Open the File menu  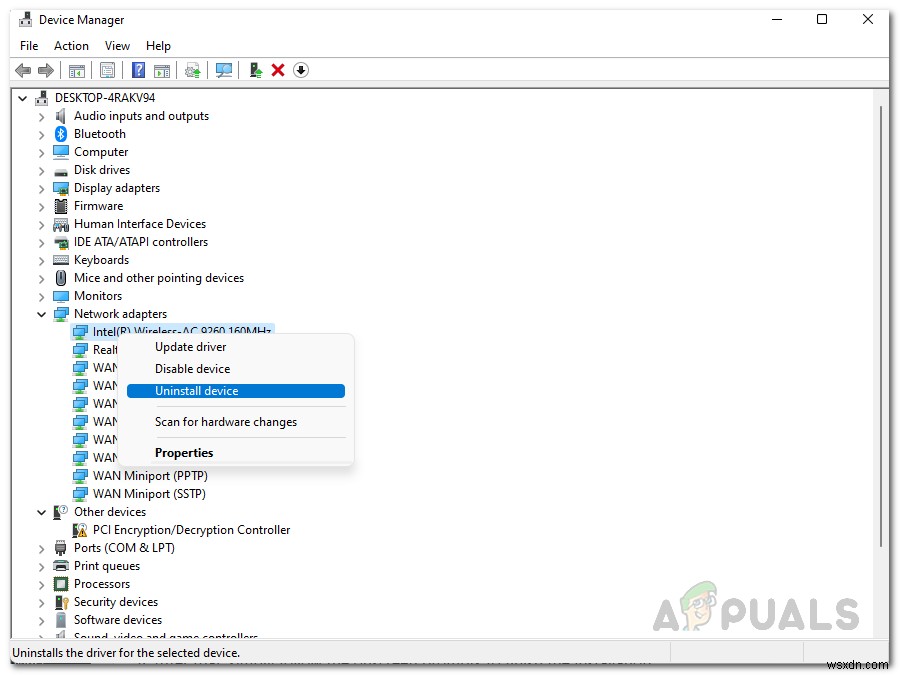[x=29, y=46]
